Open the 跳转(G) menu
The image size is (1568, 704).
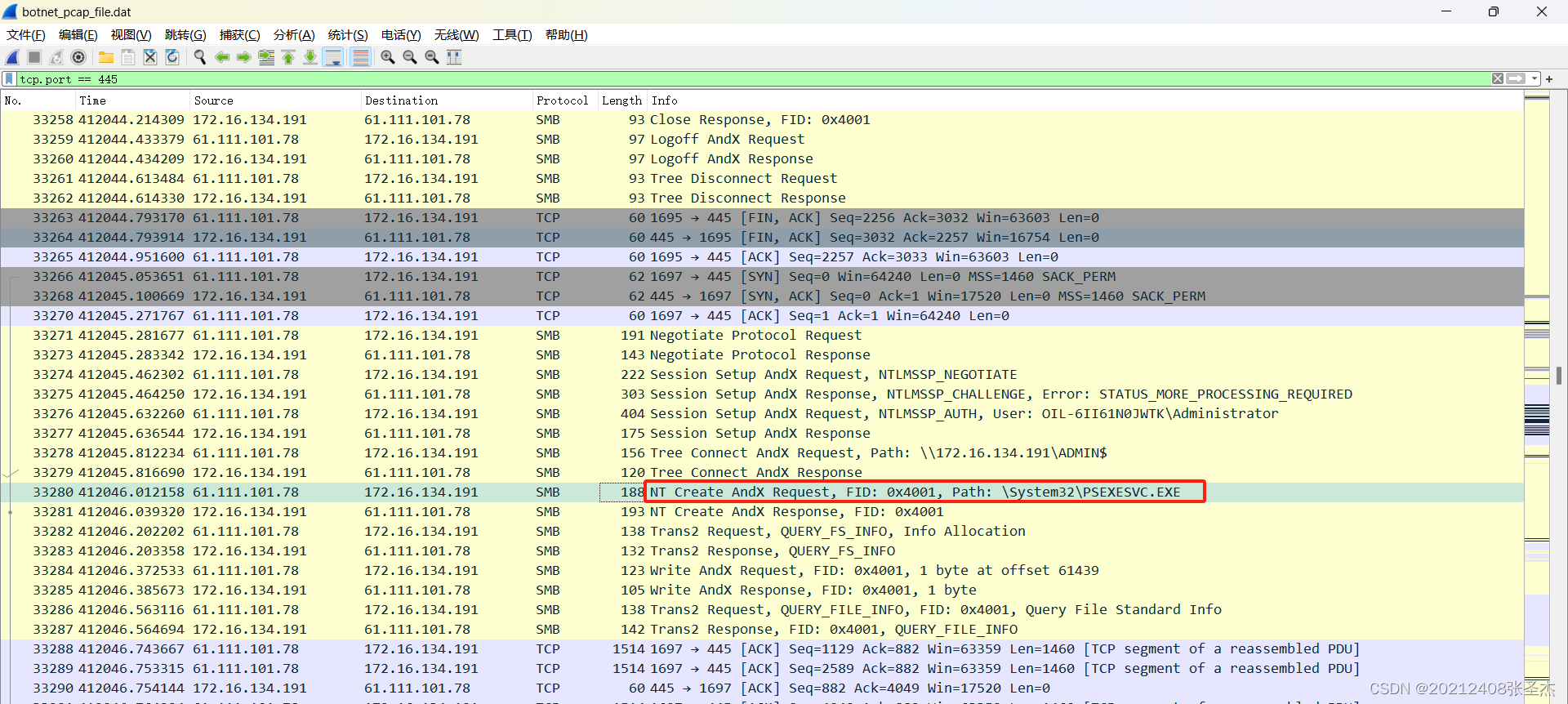(x=185, y=35)
